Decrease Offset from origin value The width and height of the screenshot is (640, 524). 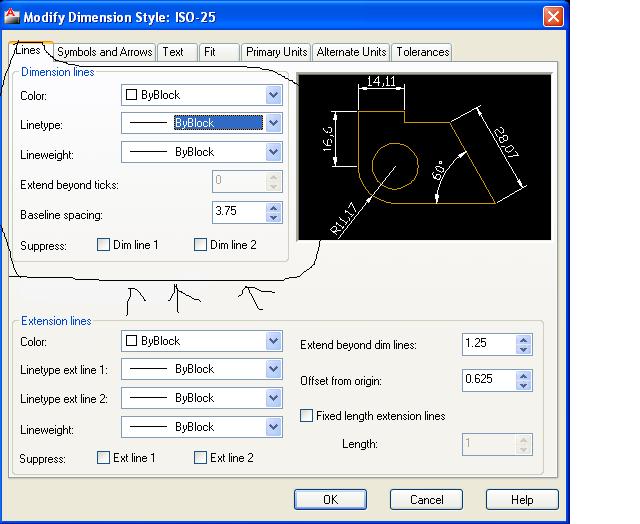pyautogui.click(x=524, y=385)
